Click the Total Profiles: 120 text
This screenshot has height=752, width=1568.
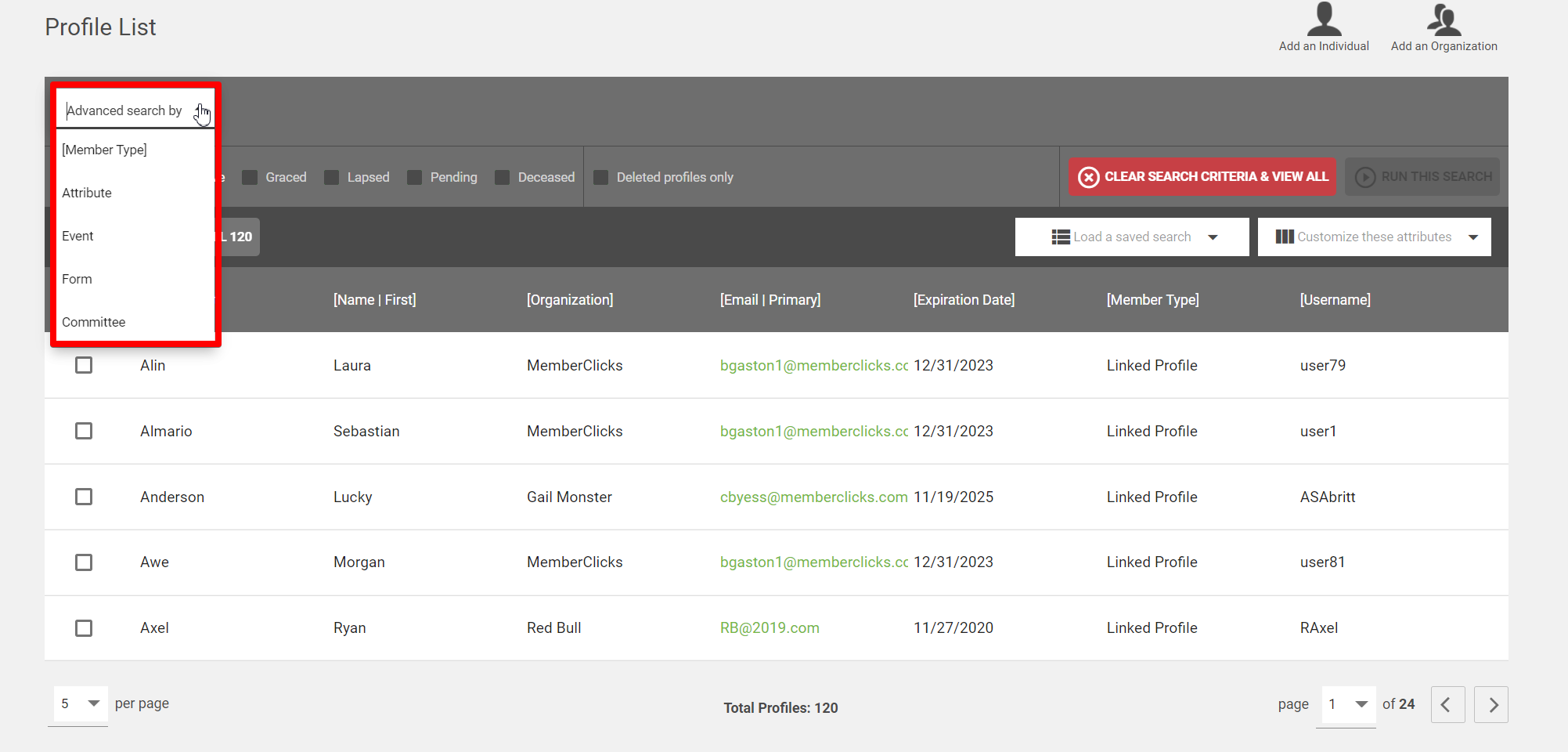[780, 708]
